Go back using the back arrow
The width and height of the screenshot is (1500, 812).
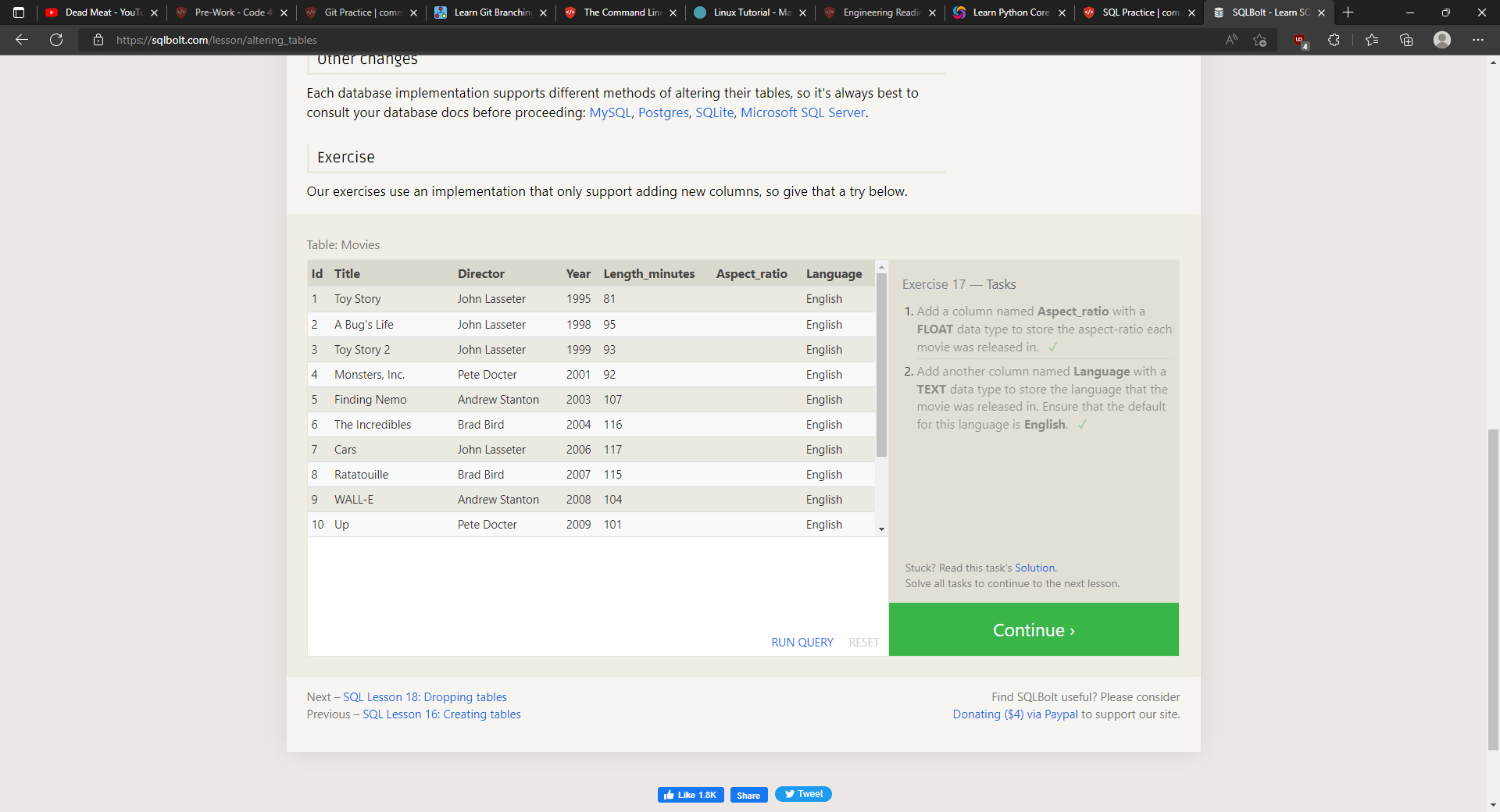click(22, 40)
